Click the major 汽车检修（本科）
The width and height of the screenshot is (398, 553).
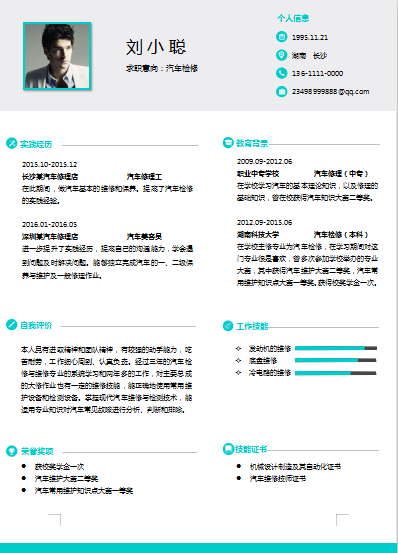click(x=341, y=235)
